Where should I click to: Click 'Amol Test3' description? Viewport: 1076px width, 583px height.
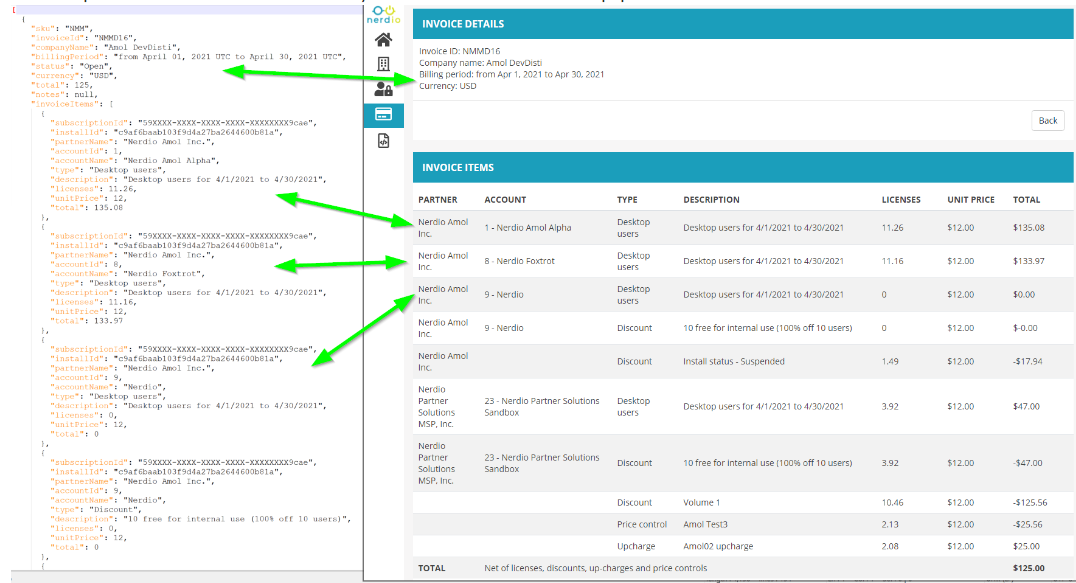(x=705, y=525)
